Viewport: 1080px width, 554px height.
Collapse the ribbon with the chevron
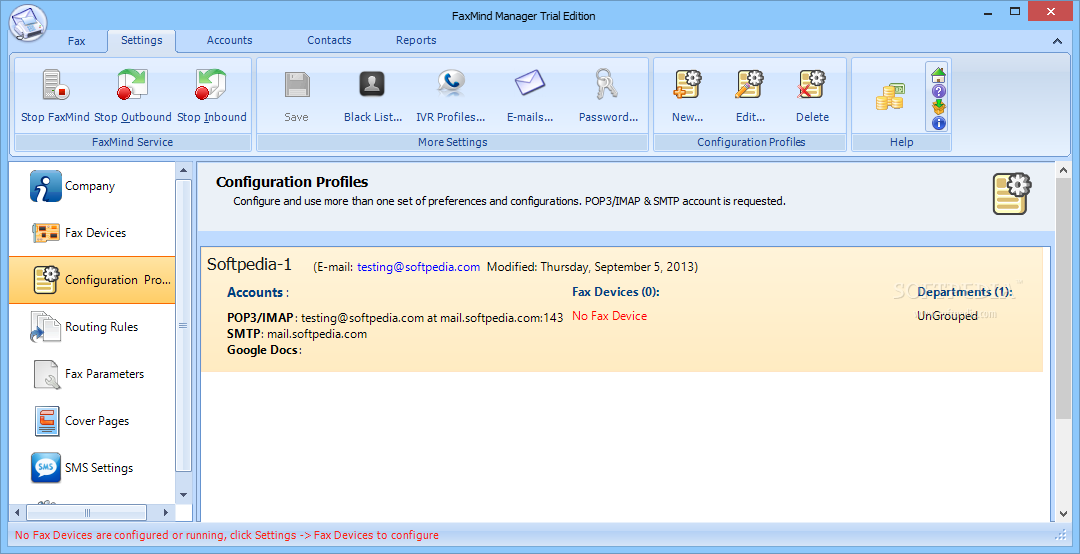click(1057, 41)
